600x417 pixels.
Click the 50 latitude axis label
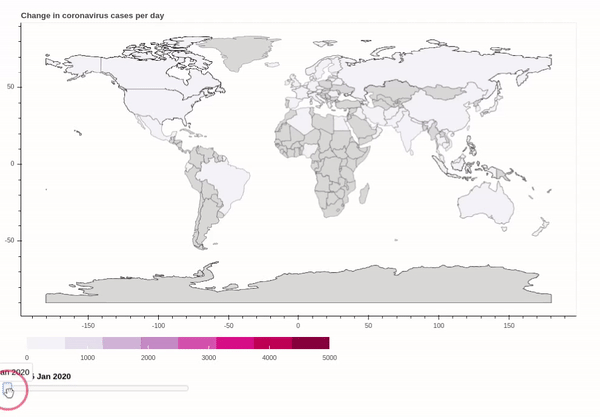[10, 87]
